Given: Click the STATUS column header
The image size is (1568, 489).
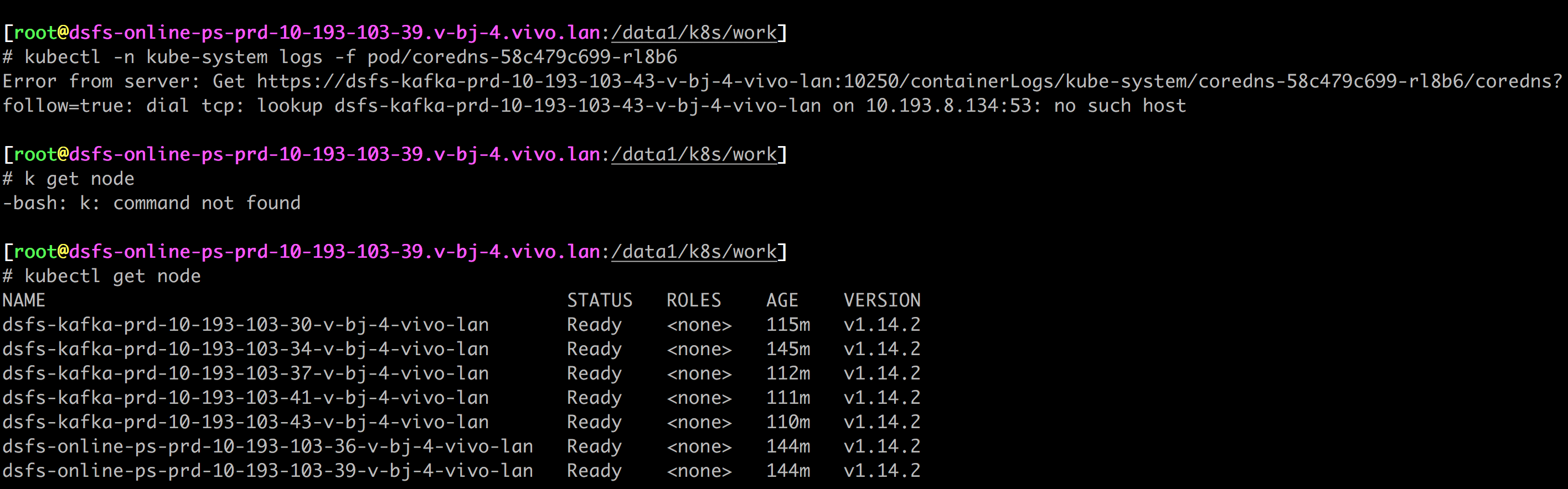Looking at the screenshot, I should (x=600, y=300).
